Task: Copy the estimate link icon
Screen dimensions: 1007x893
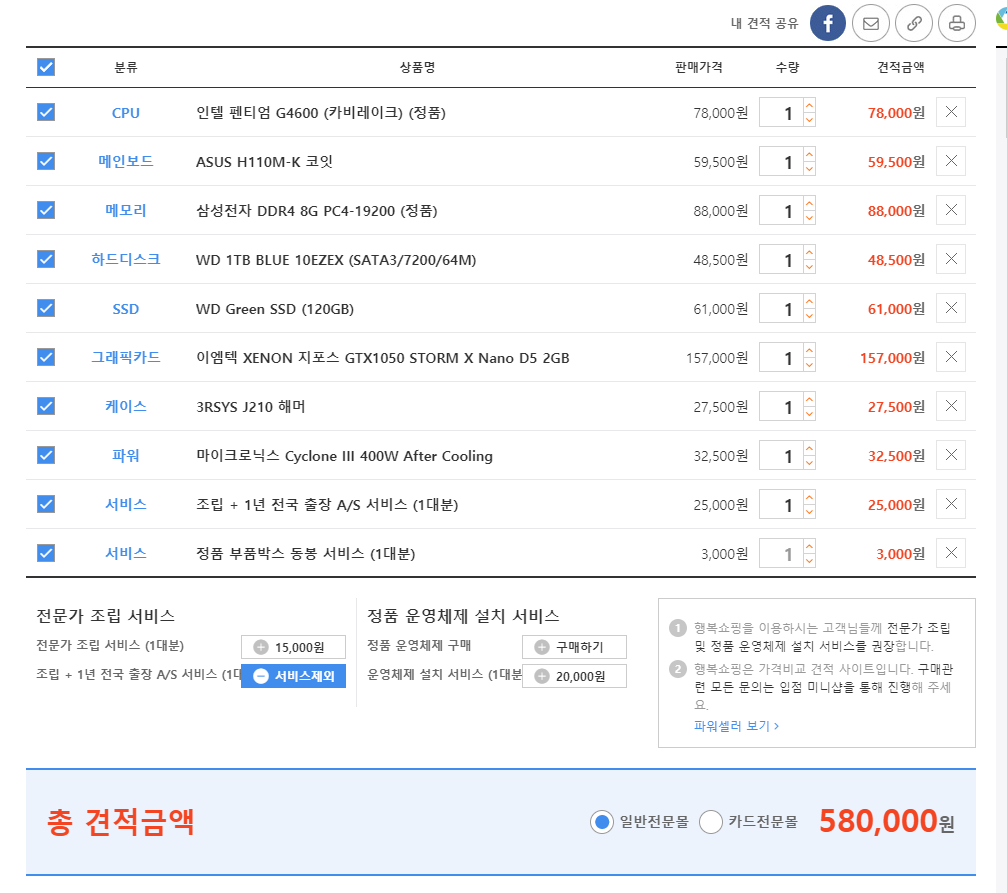Action: (x=914, y=23)
